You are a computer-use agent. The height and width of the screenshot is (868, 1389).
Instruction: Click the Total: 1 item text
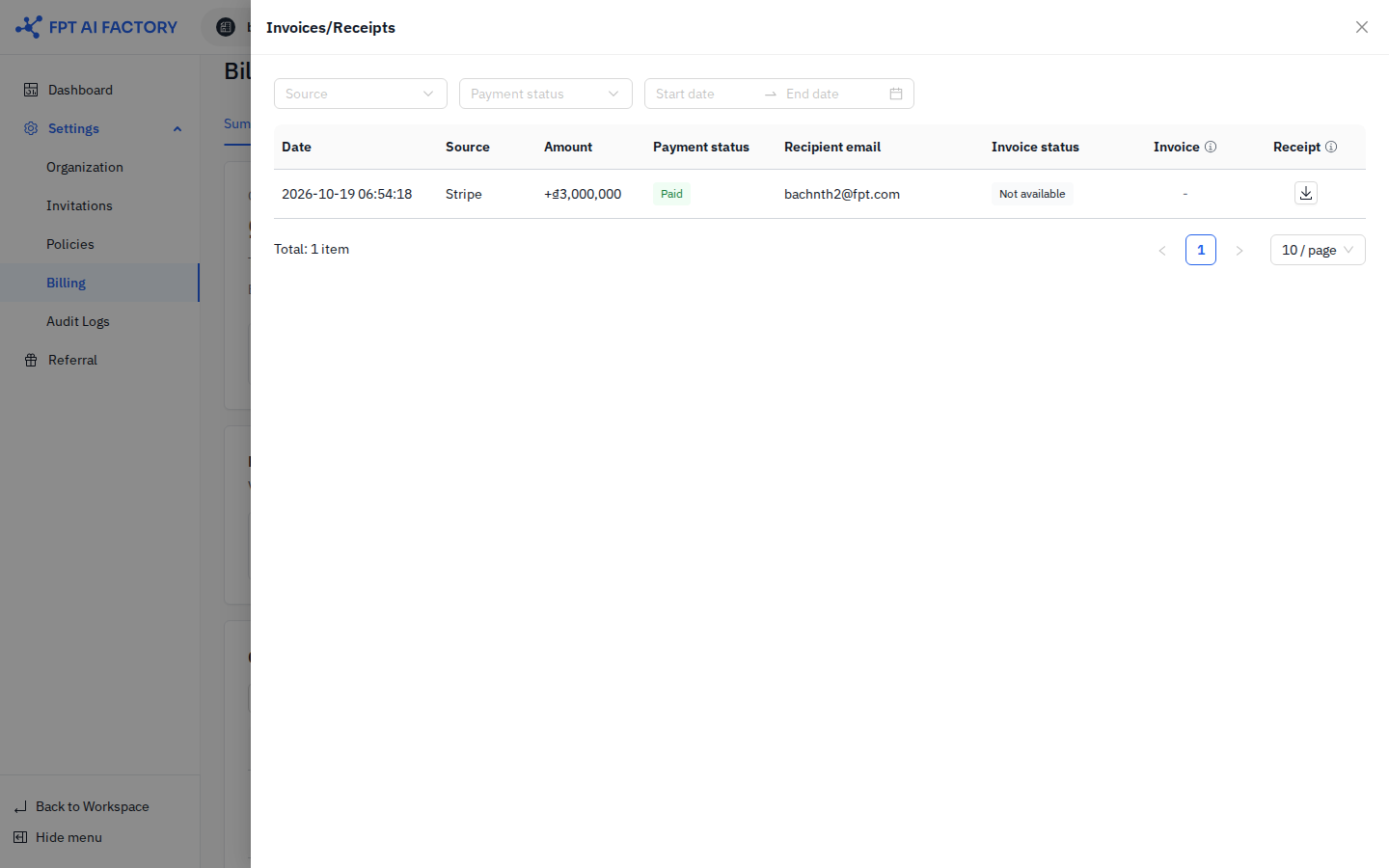(312, 249)
